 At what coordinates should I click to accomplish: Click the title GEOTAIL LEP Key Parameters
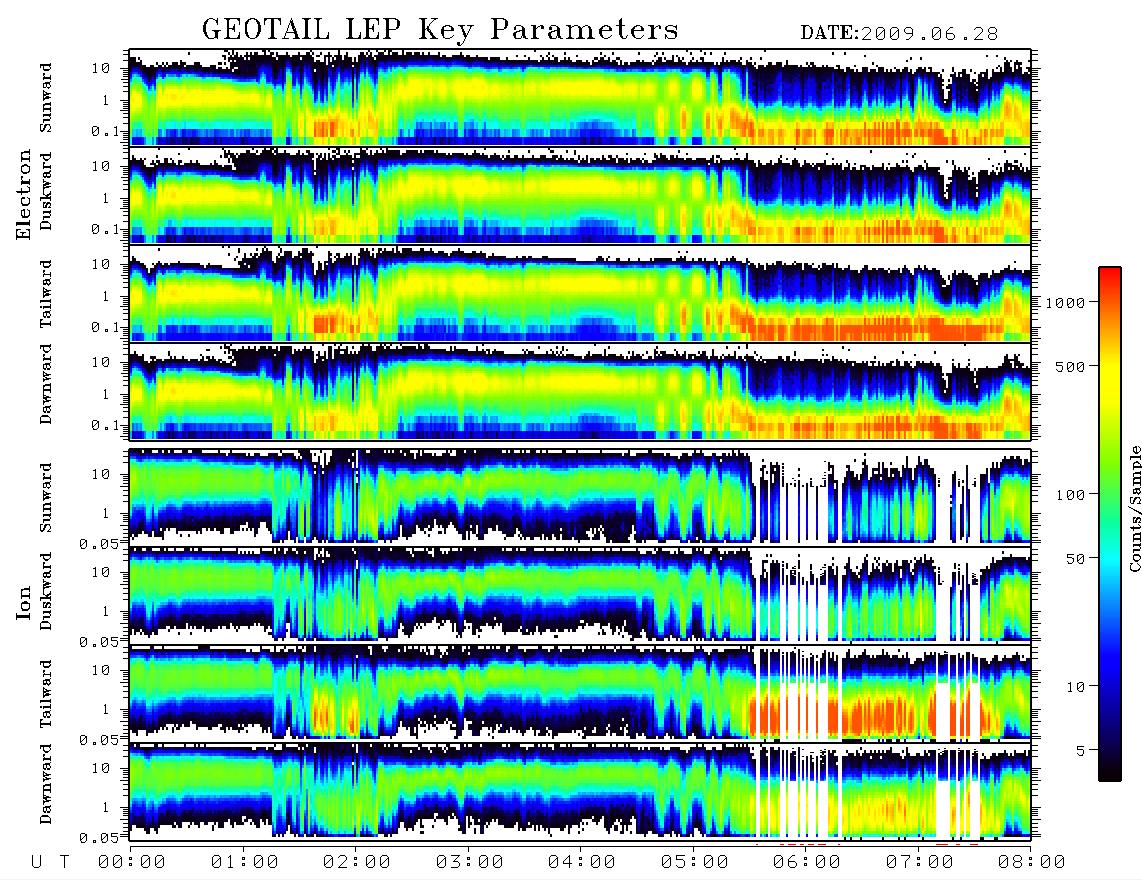click(x=440, y=30)
